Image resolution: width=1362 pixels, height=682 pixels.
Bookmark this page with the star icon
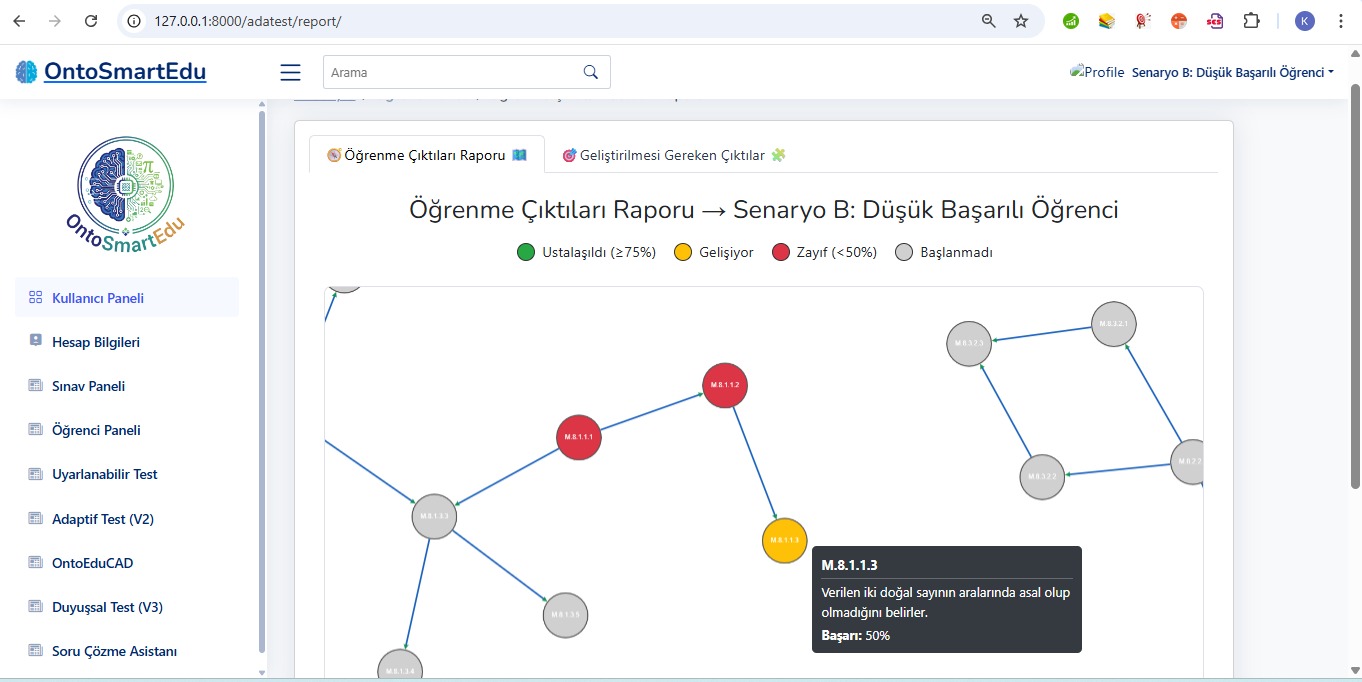(x=1020, y=21)
